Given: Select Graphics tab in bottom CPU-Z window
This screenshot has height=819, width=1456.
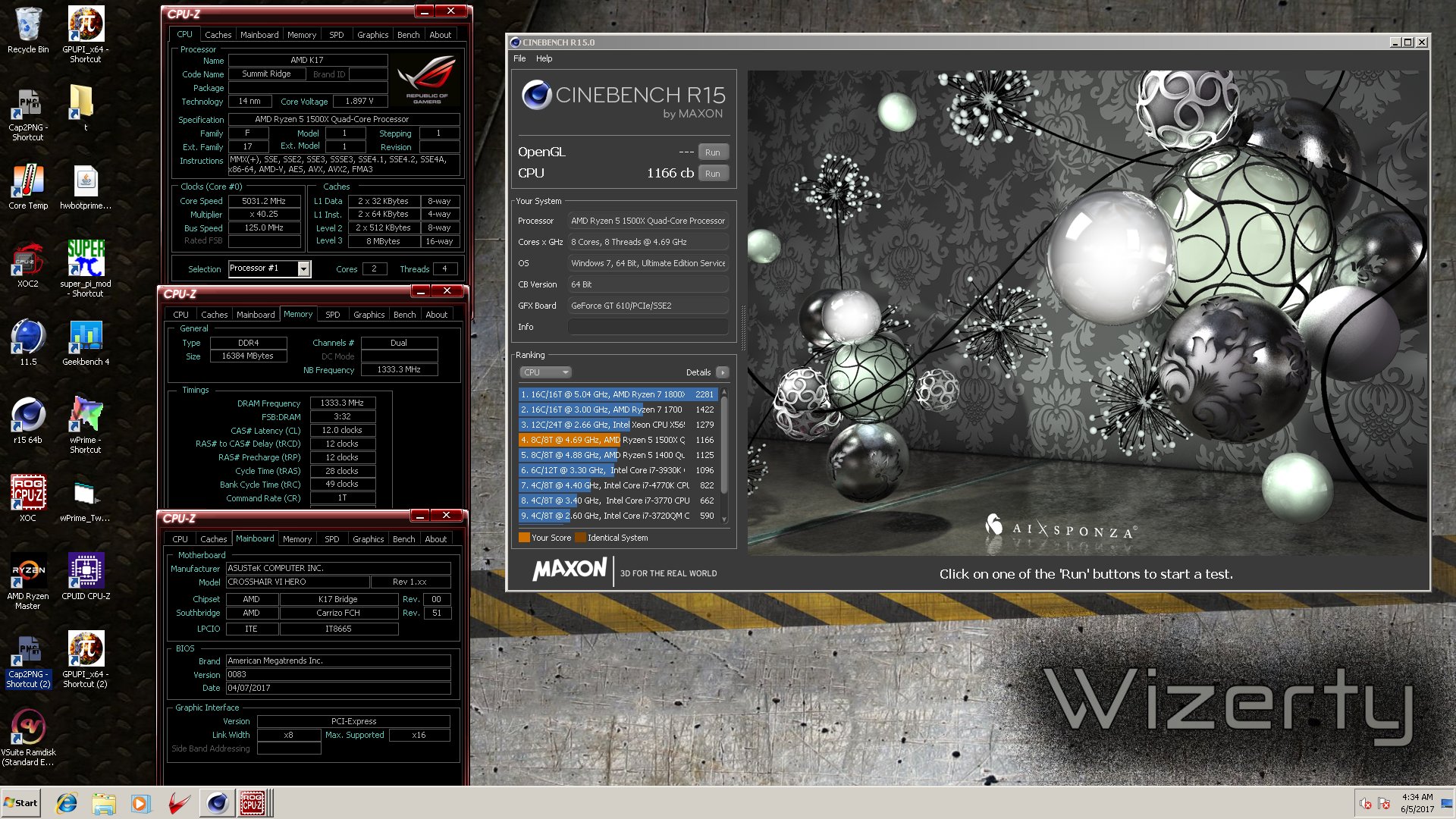Looking at the screenshot, I should (x=368, y=539).
